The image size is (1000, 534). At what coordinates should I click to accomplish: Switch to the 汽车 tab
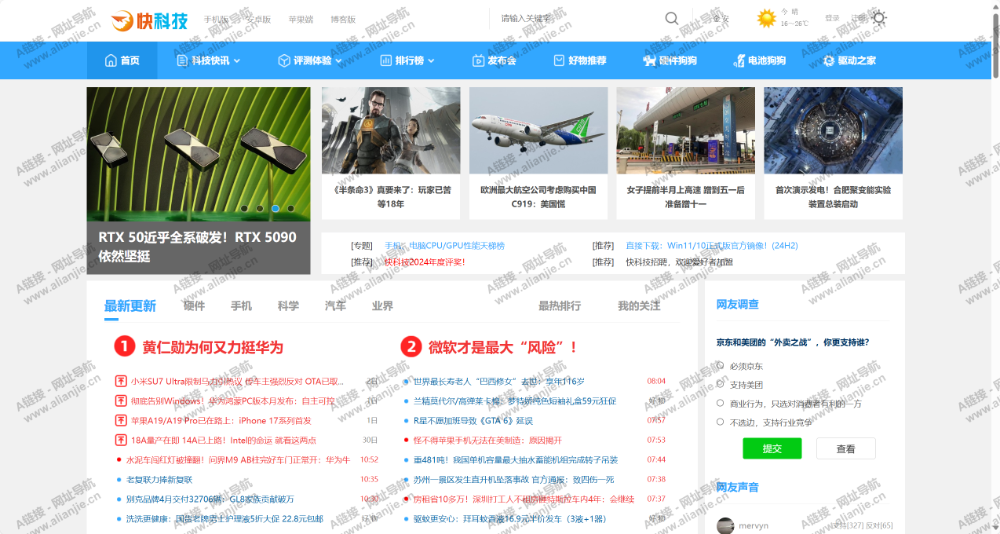click(335, 306)
